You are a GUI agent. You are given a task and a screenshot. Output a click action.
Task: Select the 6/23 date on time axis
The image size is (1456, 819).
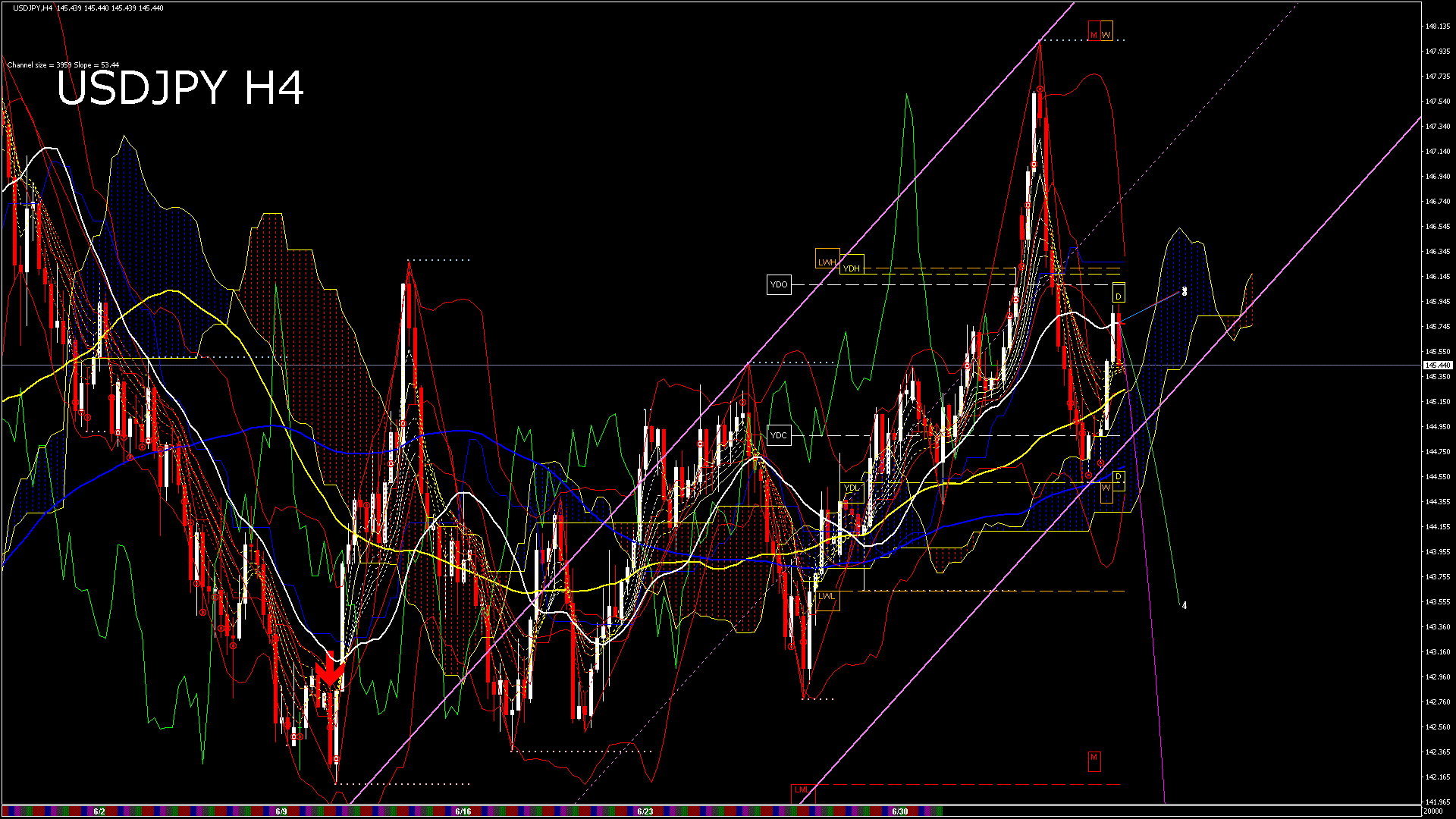(x=645, y=811)
